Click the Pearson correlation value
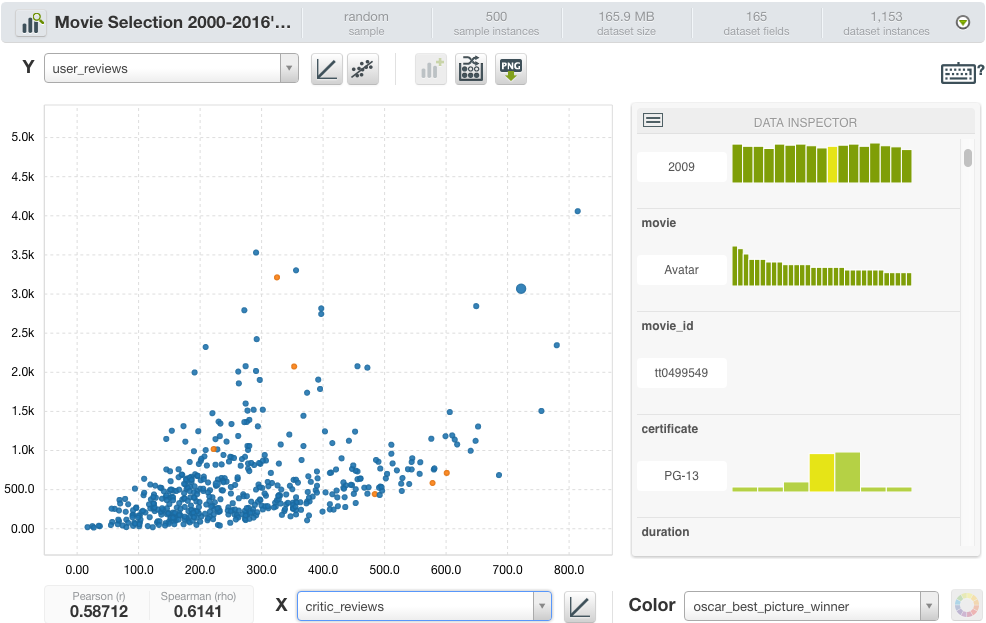The image size is (986, 623). pos(99,611)
